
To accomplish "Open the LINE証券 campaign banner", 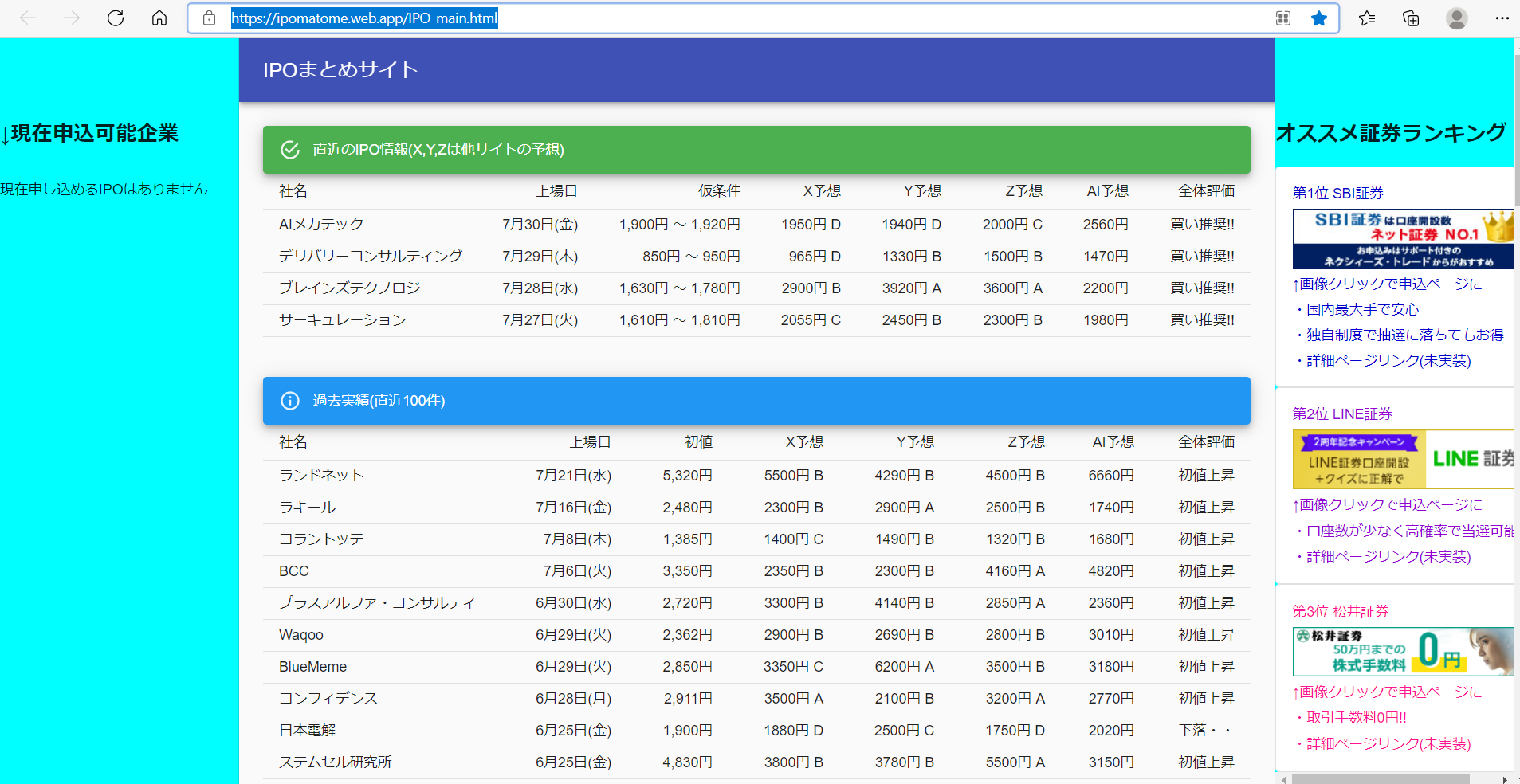I will coord(1402,459).
